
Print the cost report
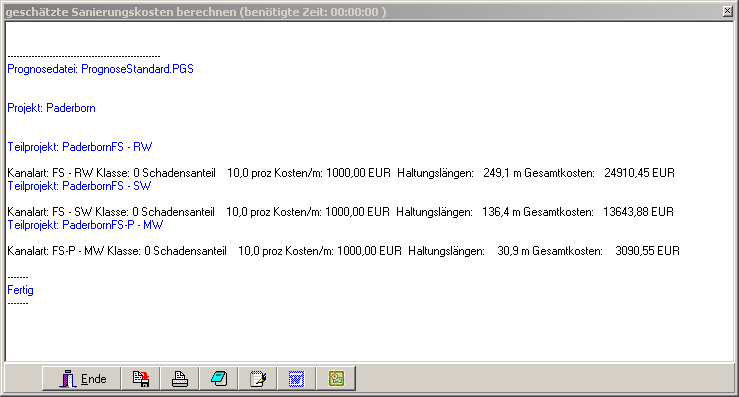tap(180, 379)
